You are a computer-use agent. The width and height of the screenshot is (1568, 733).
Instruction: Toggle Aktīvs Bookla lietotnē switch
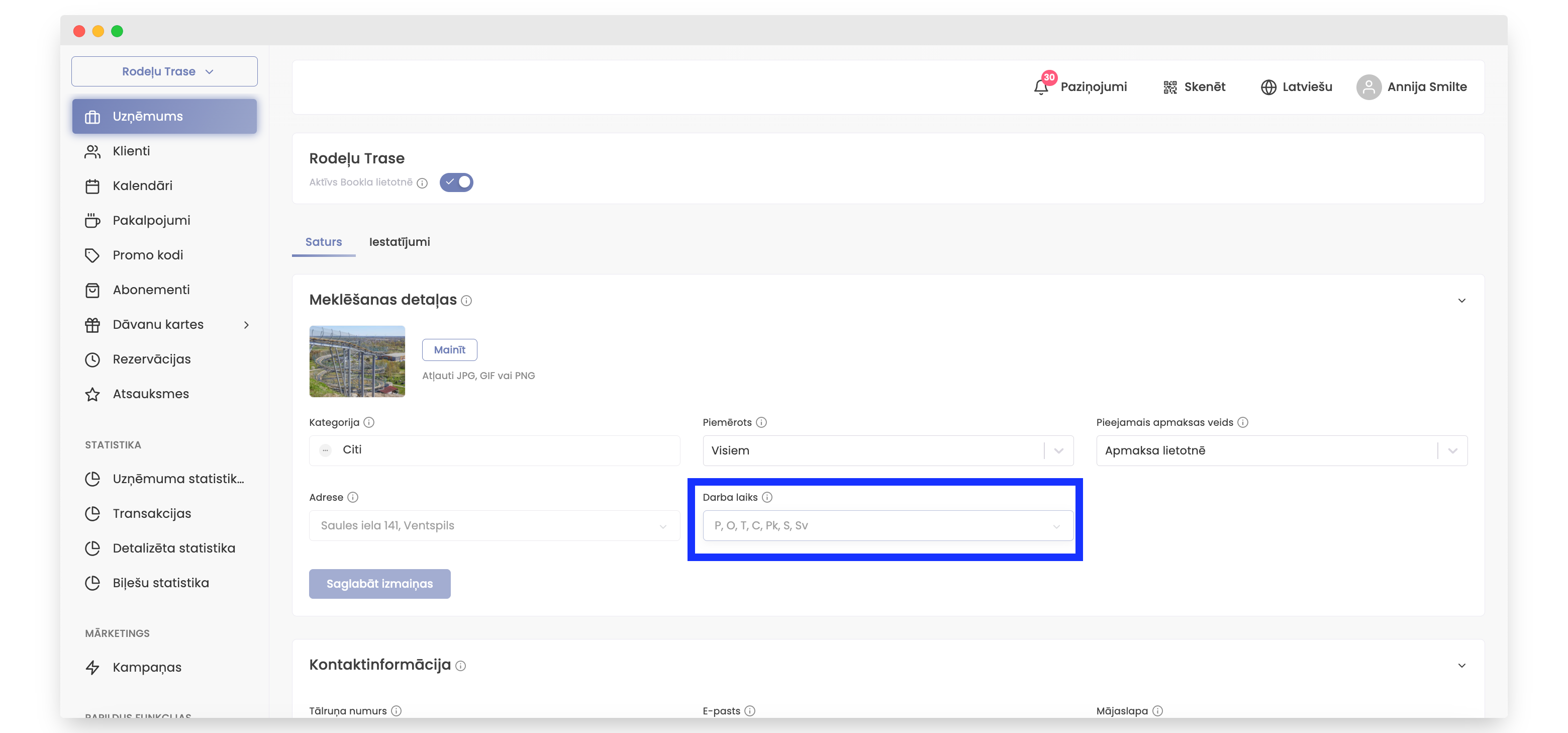point(456,182)
